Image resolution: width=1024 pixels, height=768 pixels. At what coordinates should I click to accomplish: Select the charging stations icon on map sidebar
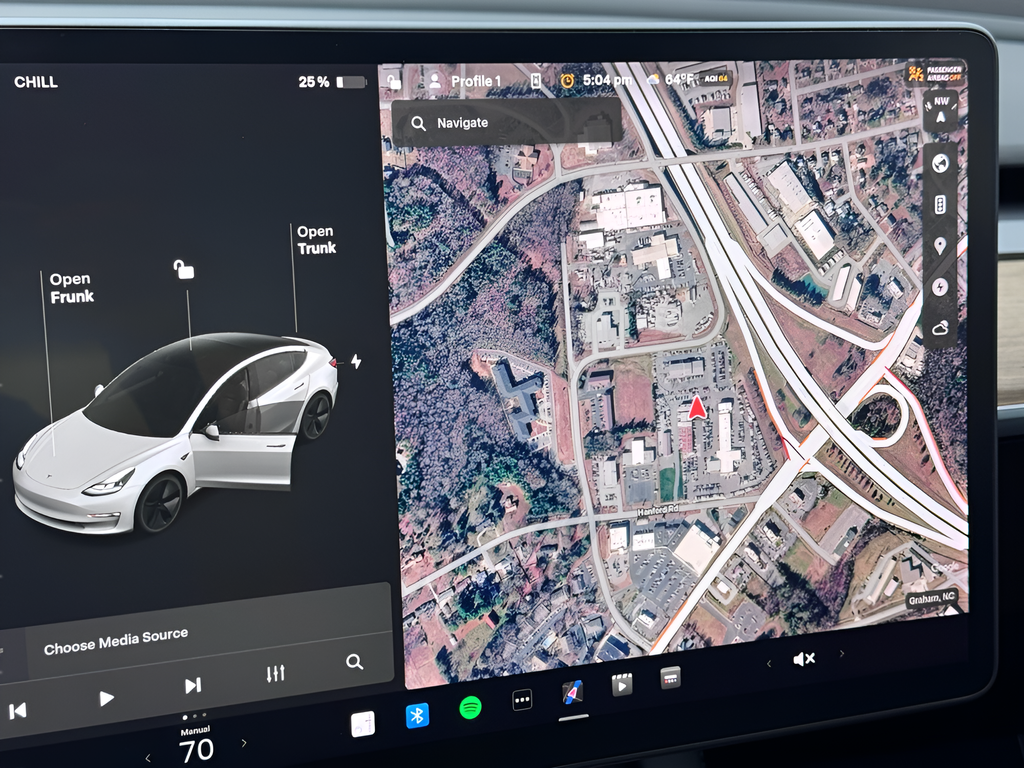[x=940, y=287]
